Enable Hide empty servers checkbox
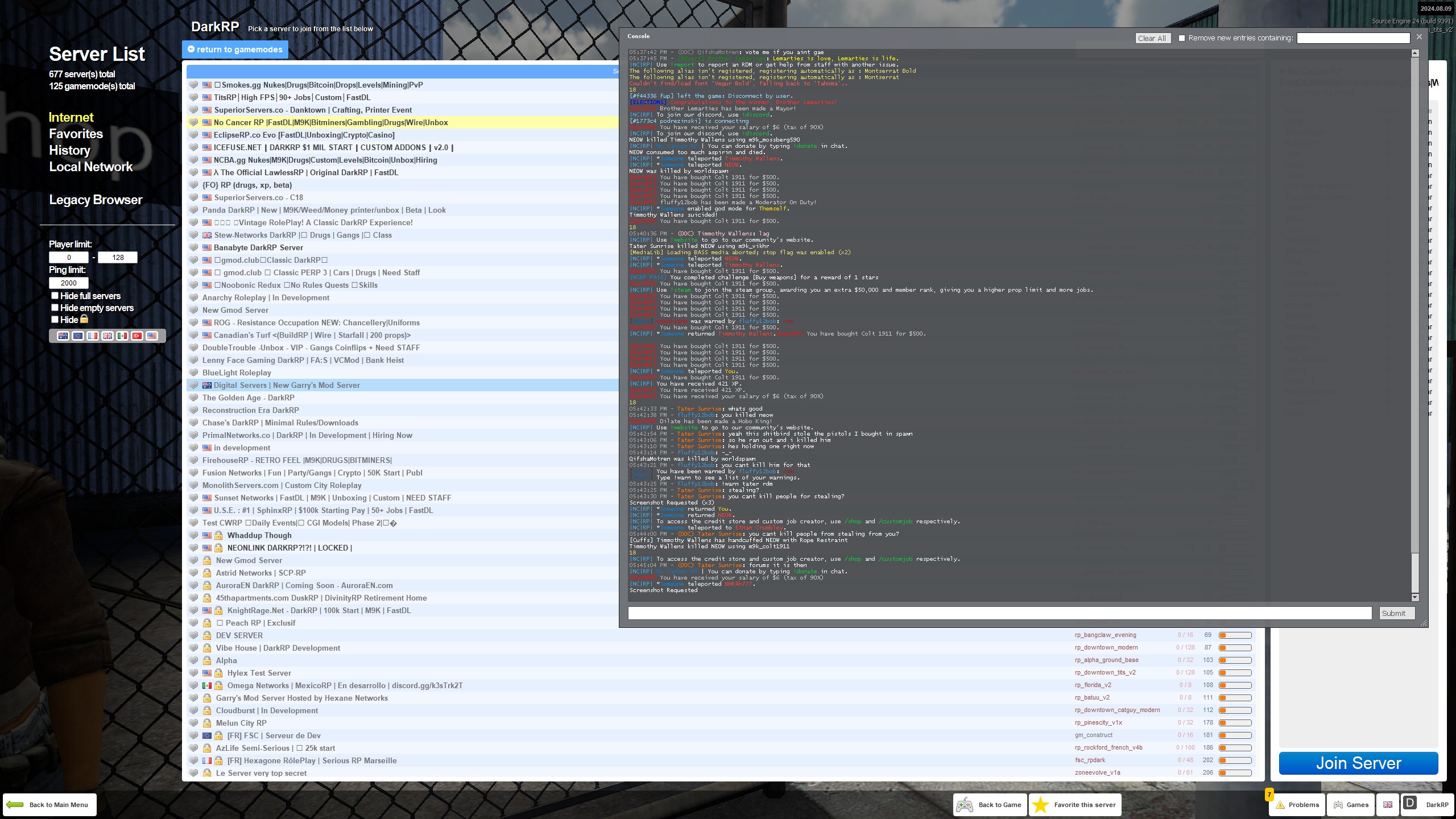Viewport: 1456px width, 819px height. [55, 307]
